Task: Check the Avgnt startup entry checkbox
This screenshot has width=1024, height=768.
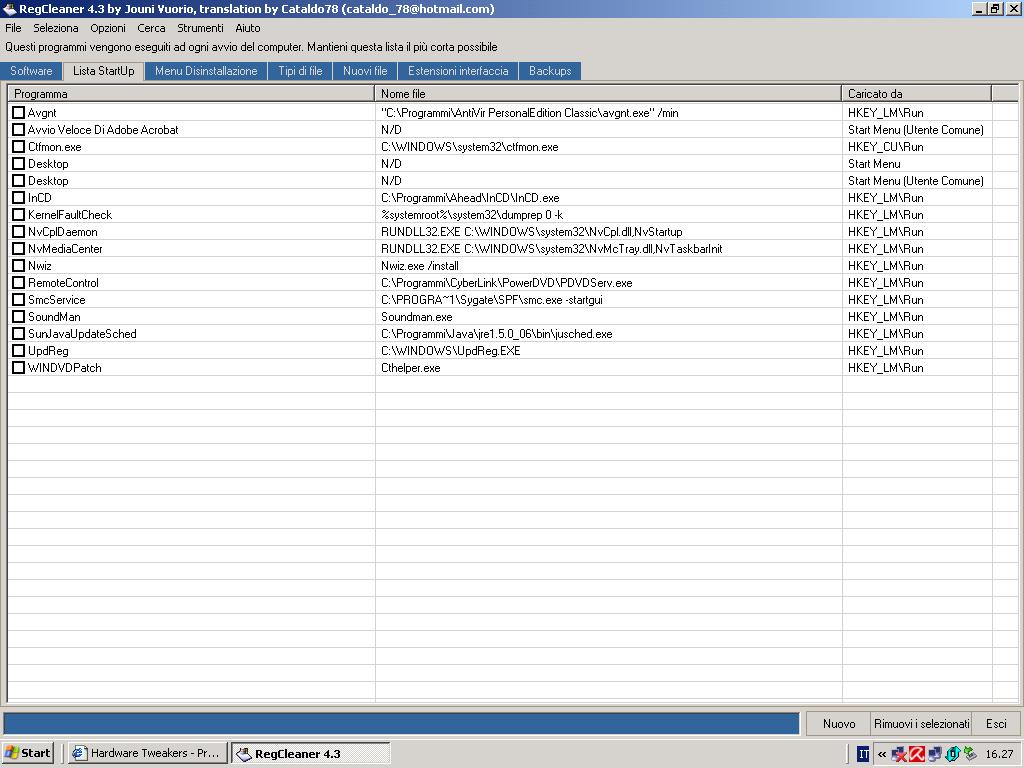Action: (x=18, y=112)
